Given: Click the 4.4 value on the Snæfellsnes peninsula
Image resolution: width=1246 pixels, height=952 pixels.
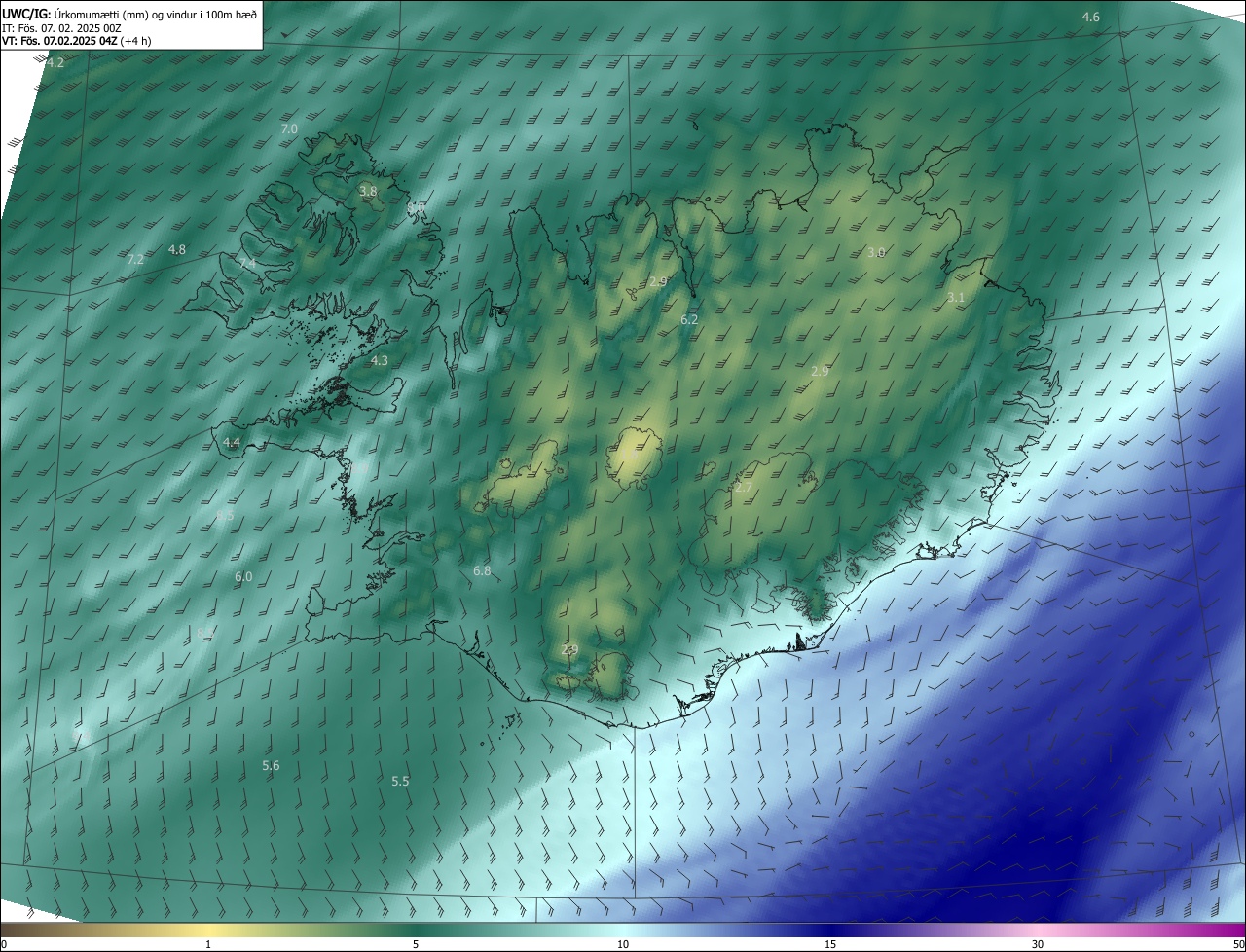Looking at the screenshot, I should tap(232, 442).
